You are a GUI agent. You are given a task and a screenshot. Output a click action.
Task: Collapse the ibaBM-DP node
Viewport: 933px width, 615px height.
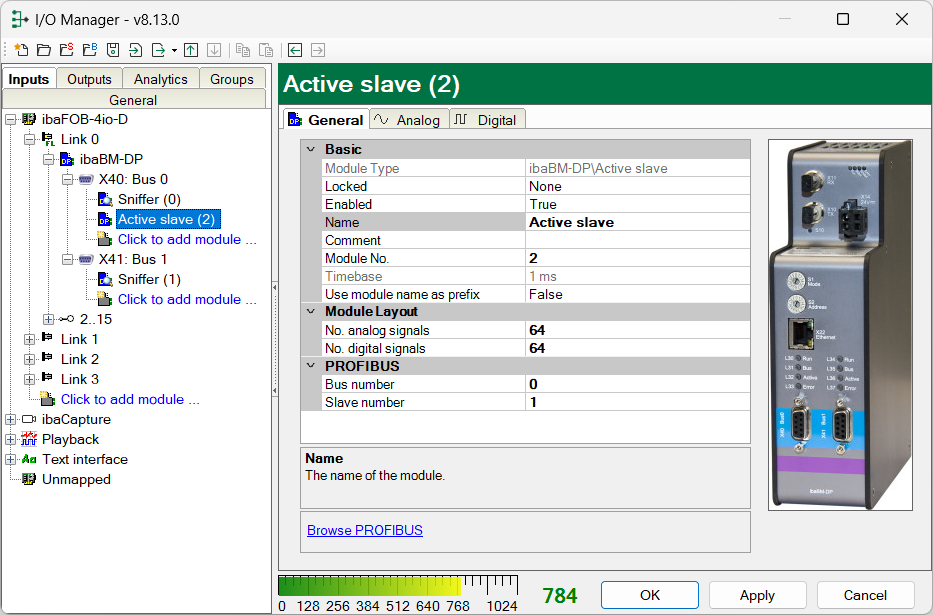click(48, 159)
